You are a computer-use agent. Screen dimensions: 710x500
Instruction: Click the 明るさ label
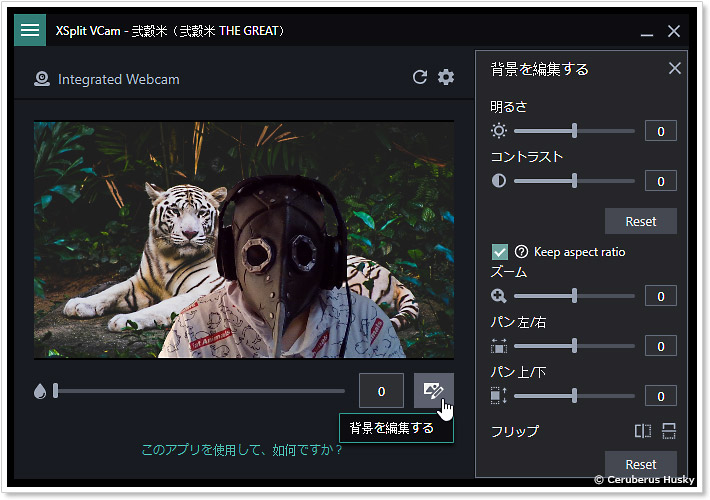click(509, 107)
